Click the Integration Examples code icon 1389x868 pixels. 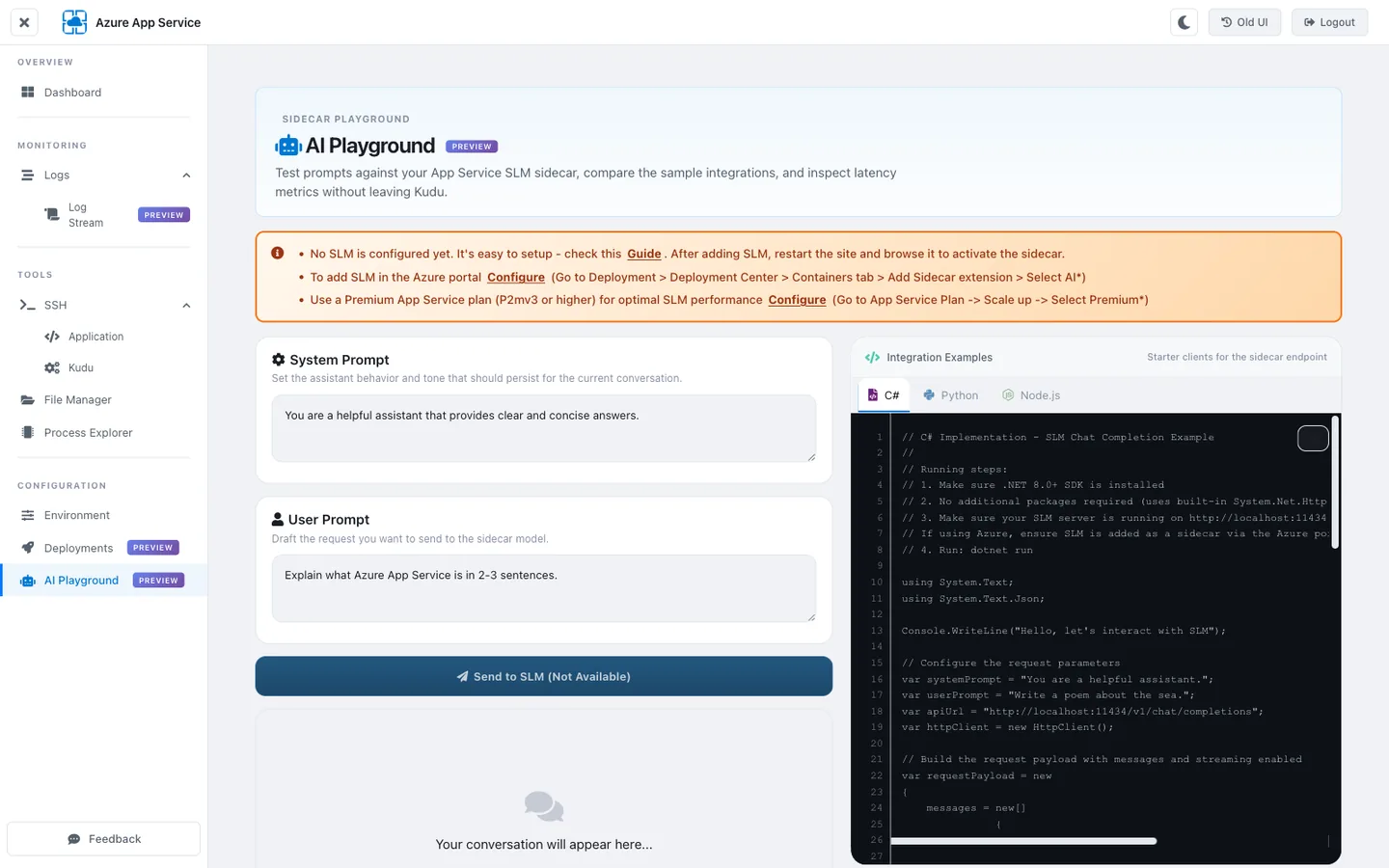point(872,357)
